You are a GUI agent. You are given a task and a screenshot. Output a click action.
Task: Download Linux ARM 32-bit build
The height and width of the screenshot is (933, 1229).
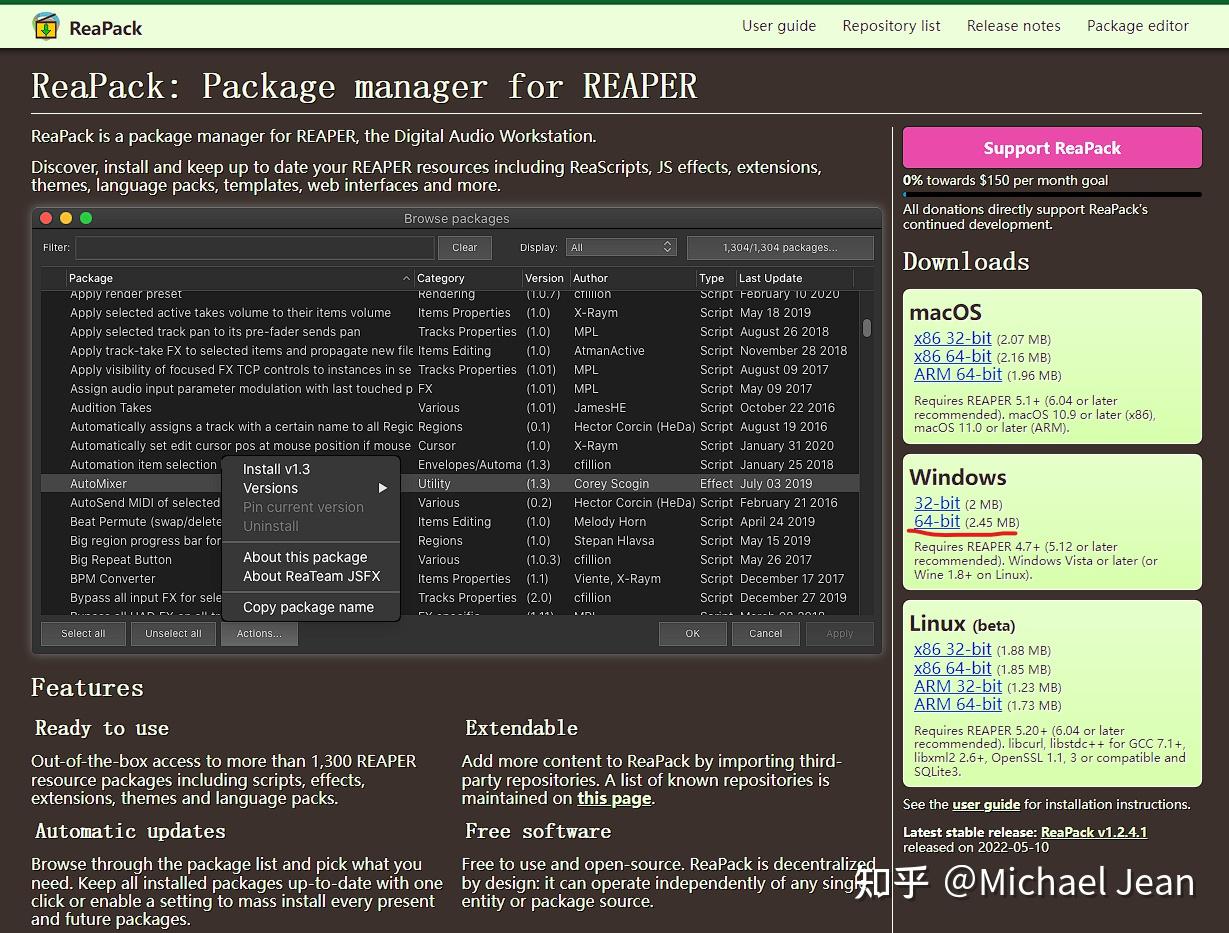pyautogui.click(x=958, y=686)
